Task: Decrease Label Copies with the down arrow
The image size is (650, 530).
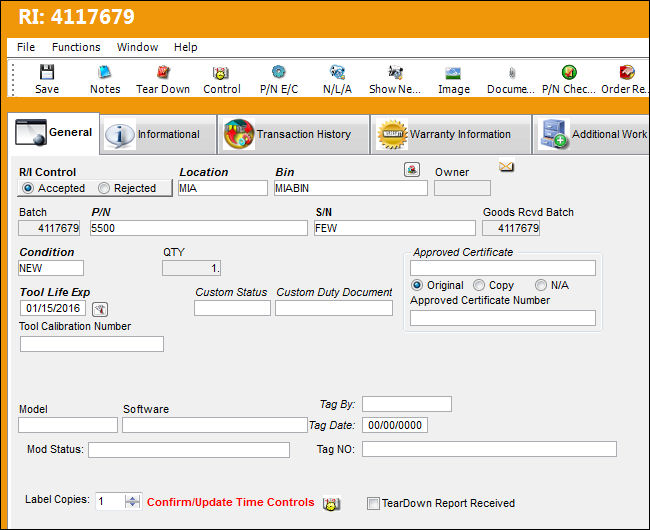Action: pyautogui.click(x=133, y=505)
